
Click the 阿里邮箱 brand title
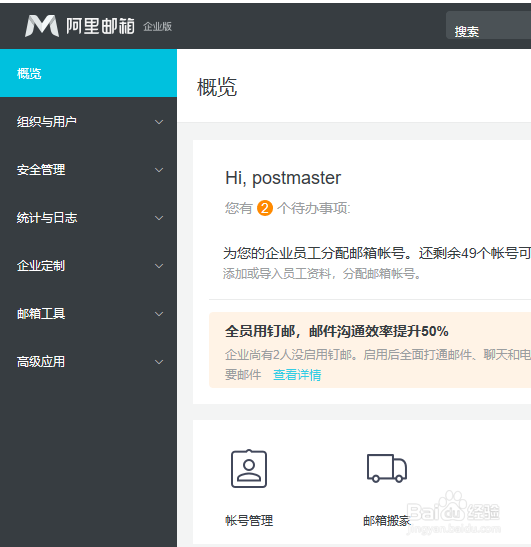(100, 26)
